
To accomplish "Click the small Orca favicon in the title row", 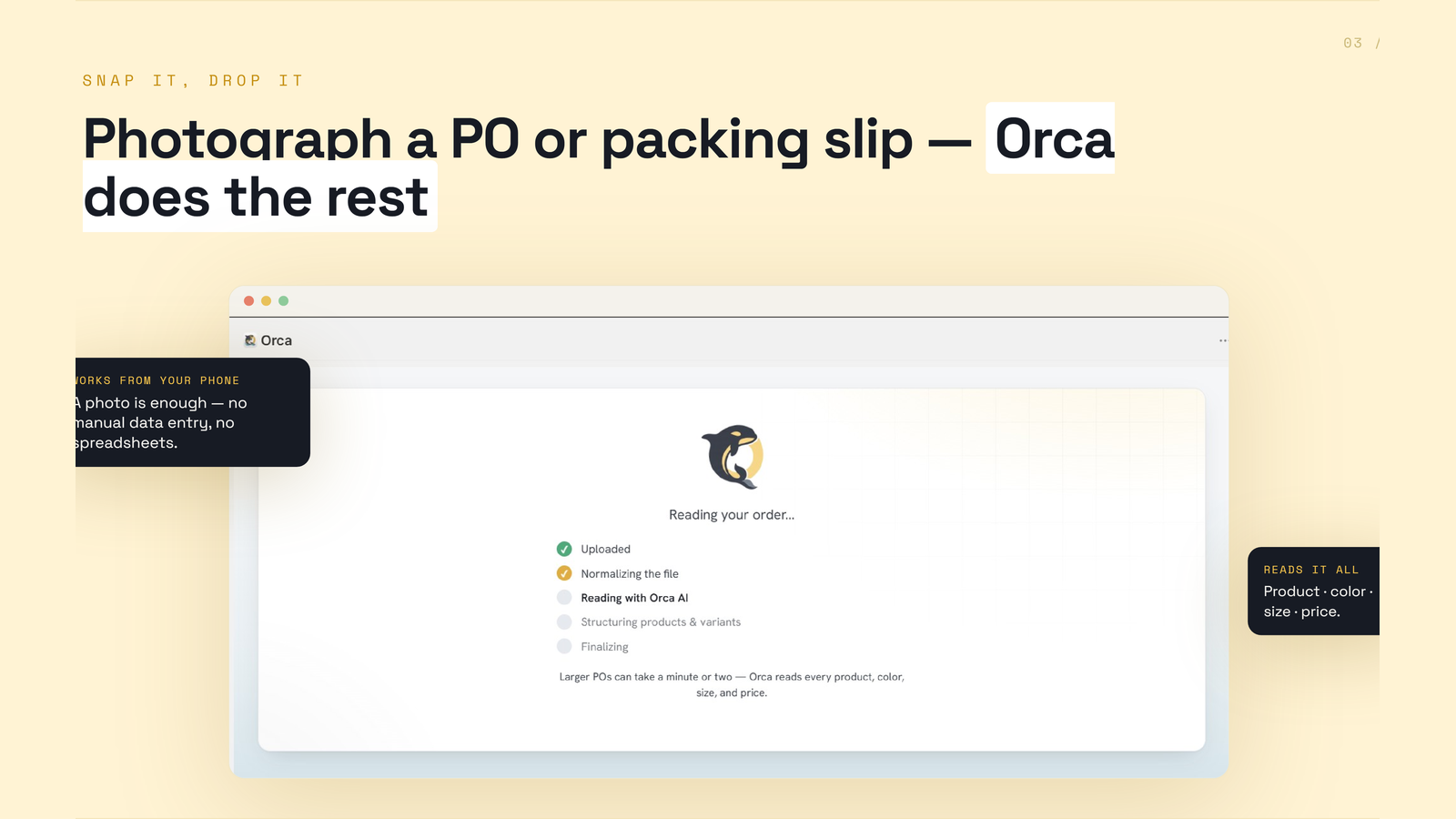I will point(250,340).
